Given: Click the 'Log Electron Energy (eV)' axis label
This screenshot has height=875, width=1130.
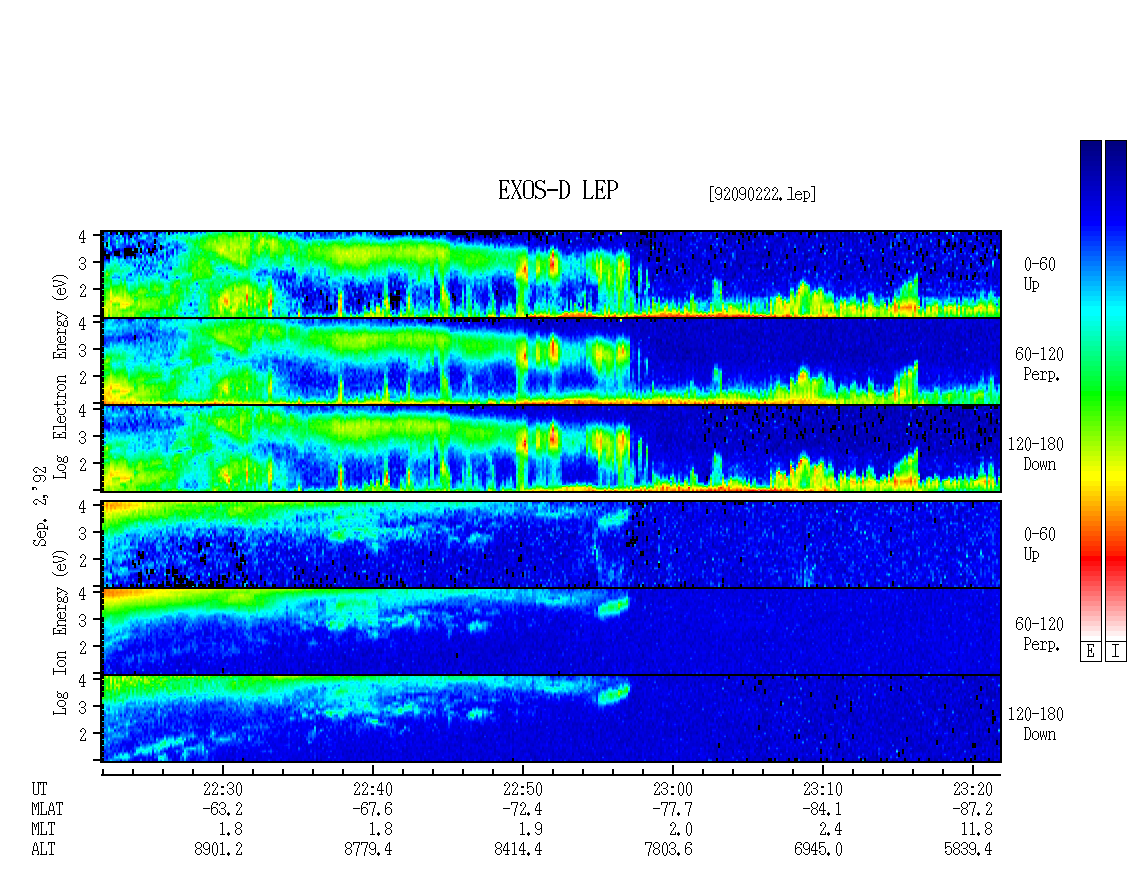Looking at the screenshot, I should 61,376.
